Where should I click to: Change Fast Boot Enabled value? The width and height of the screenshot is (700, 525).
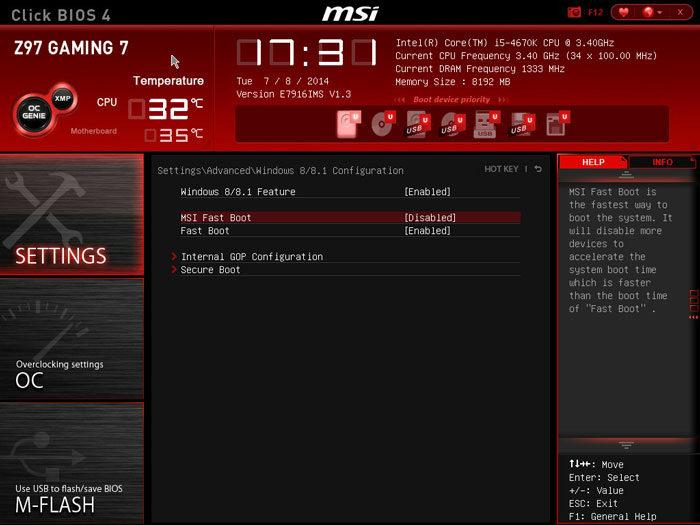[427, 231]
